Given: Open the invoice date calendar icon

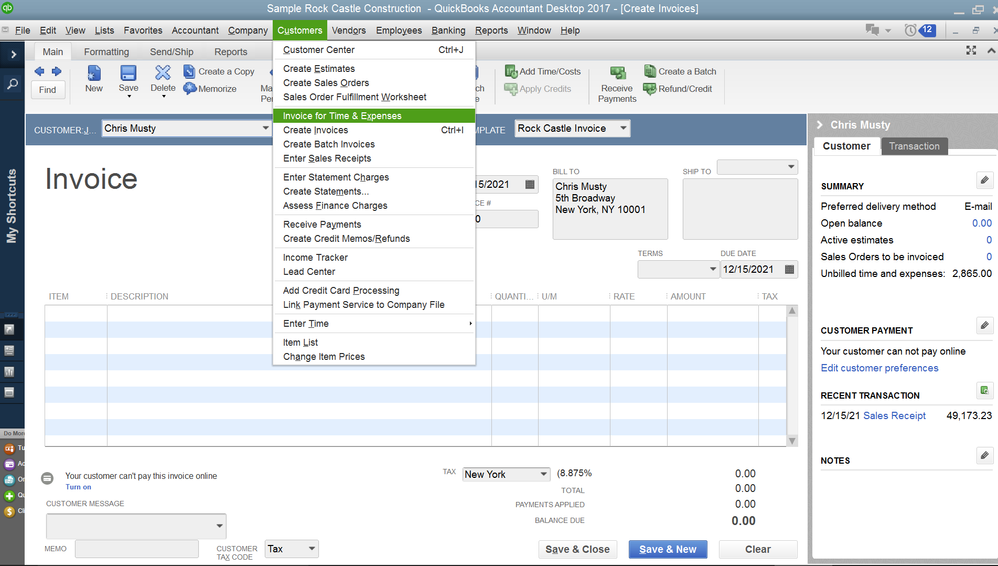Looking at the screenshot, I should (x=530, y=185).
